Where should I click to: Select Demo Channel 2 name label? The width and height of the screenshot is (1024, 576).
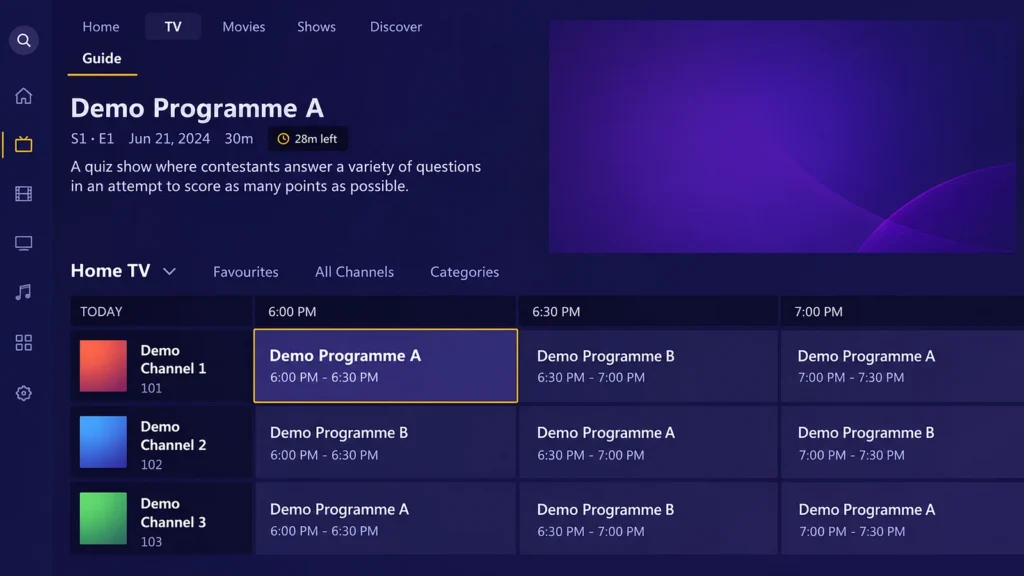(x=173, y=436)
